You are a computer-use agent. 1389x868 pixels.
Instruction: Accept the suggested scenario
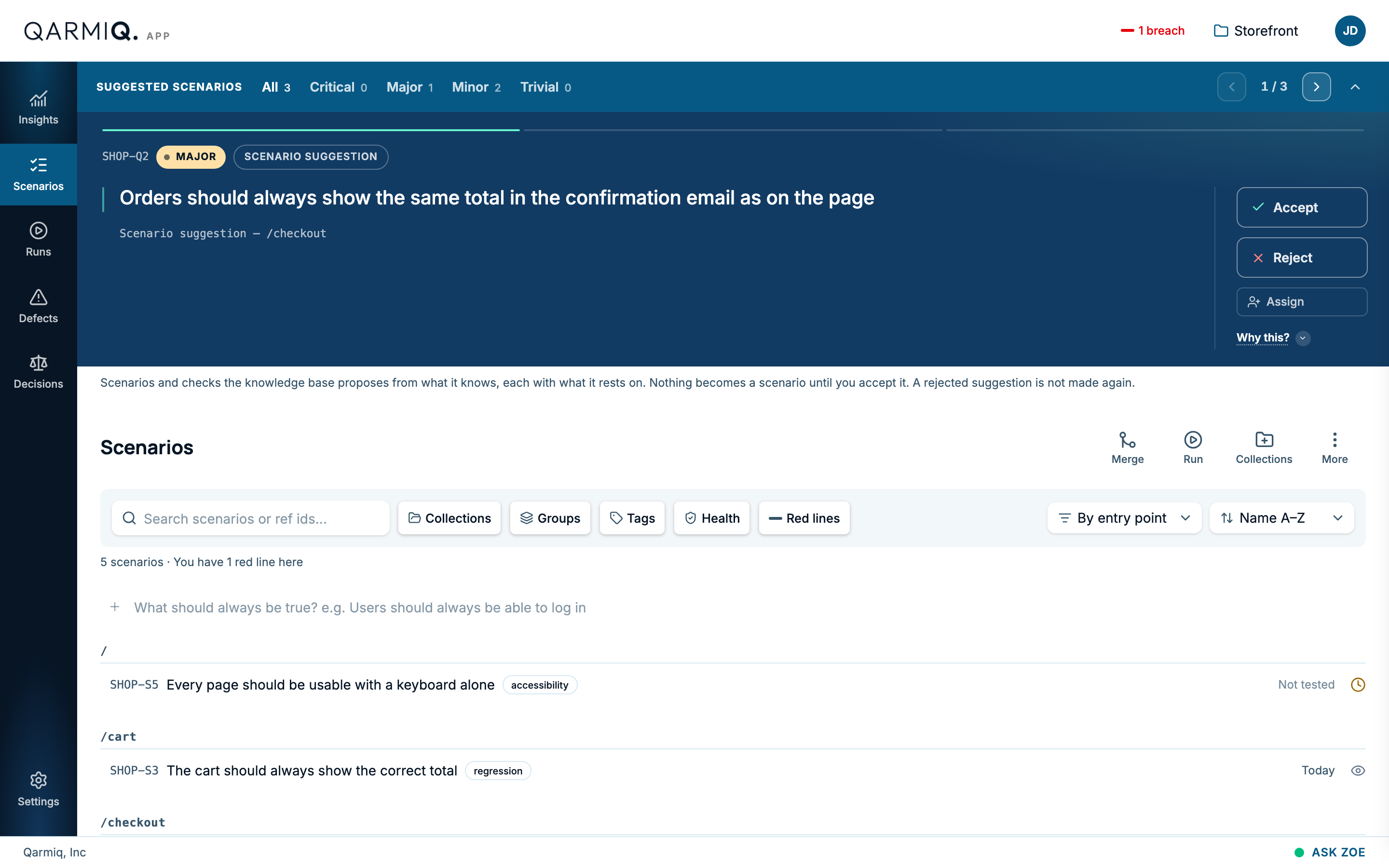1301,207
